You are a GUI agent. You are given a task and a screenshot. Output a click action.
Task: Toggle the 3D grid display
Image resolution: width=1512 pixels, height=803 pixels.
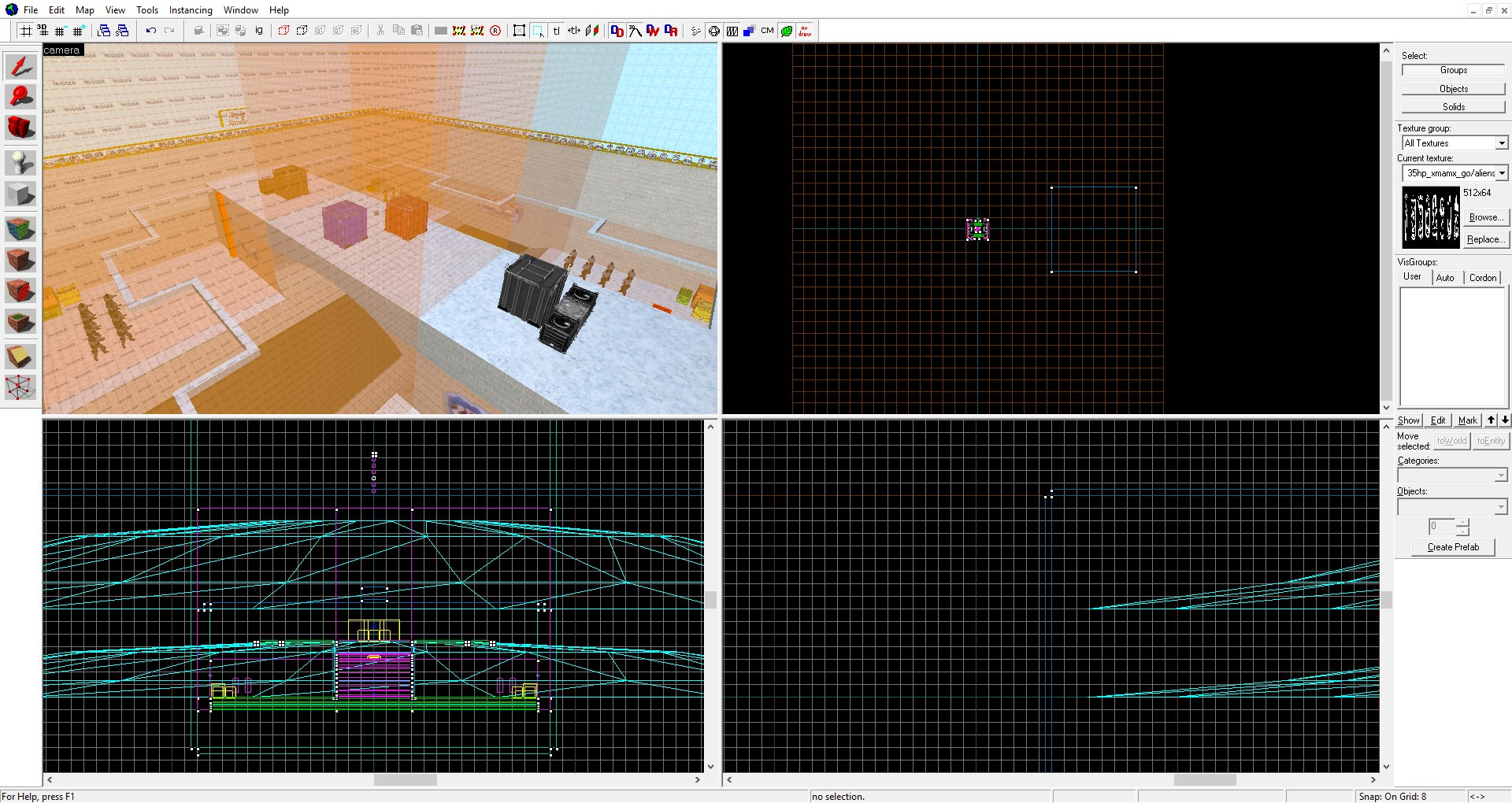pyautogui.click(x=43, y=31)
